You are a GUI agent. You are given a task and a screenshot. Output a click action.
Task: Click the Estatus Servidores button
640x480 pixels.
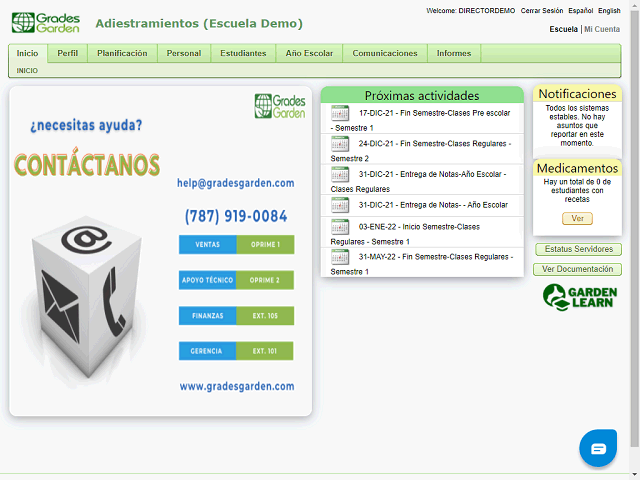pyautogui.click(x=578, y=249)
